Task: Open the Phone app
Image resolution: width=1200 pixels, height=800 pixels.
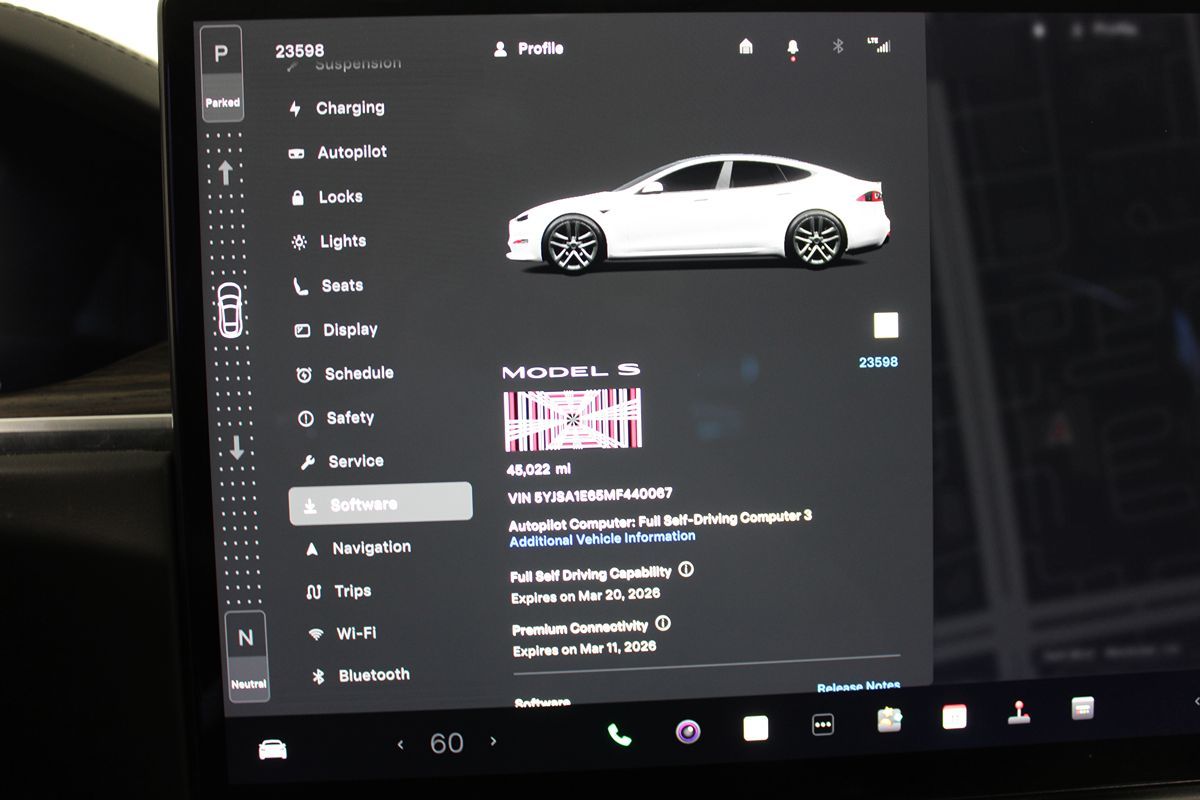Action: pos(619,735)
